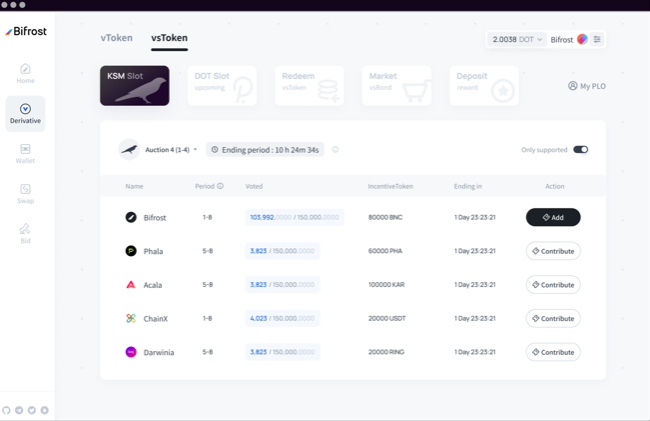Click the Name column header

pos(134,186)
